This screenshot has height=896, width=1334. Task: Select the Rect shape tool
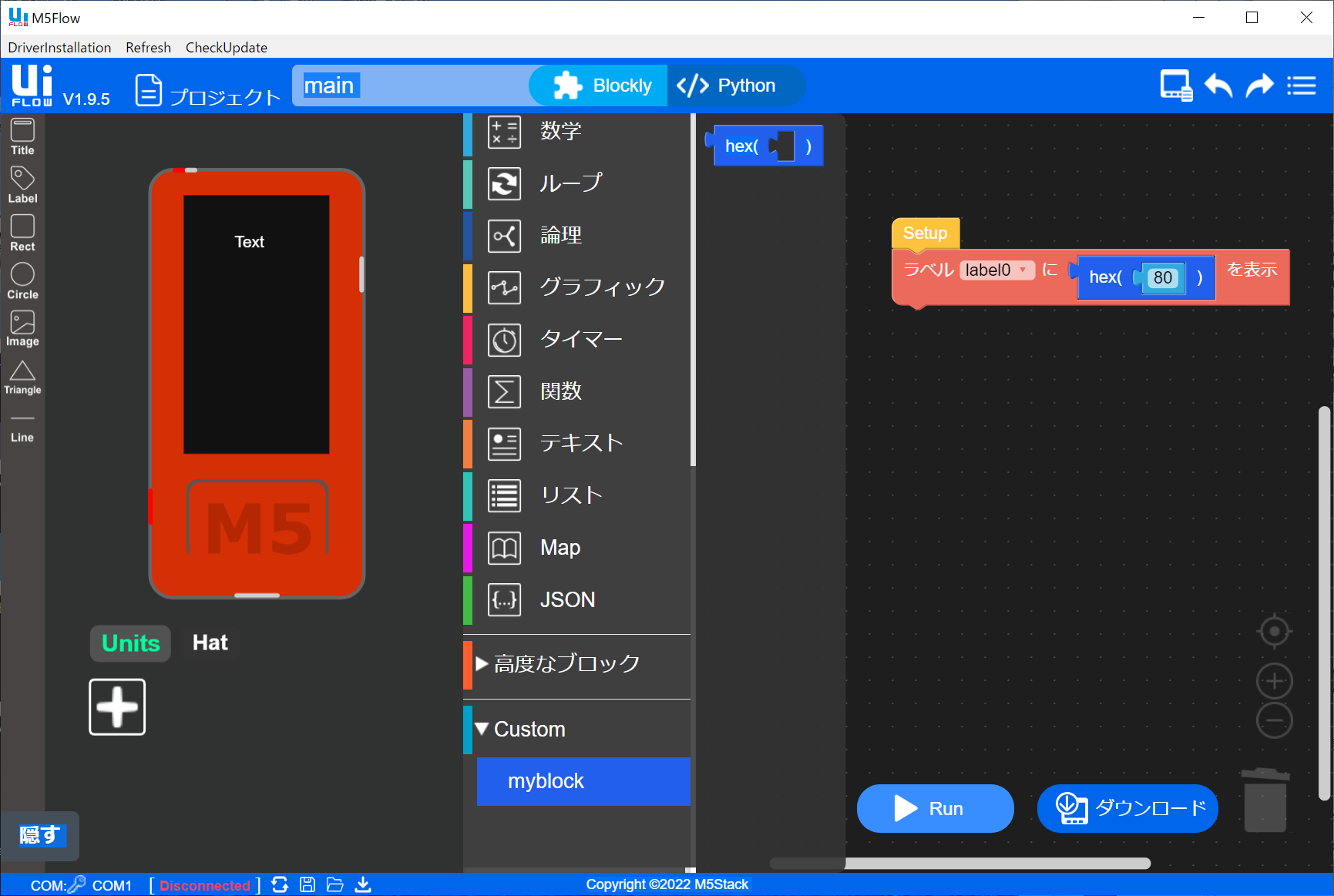point(22,233)
